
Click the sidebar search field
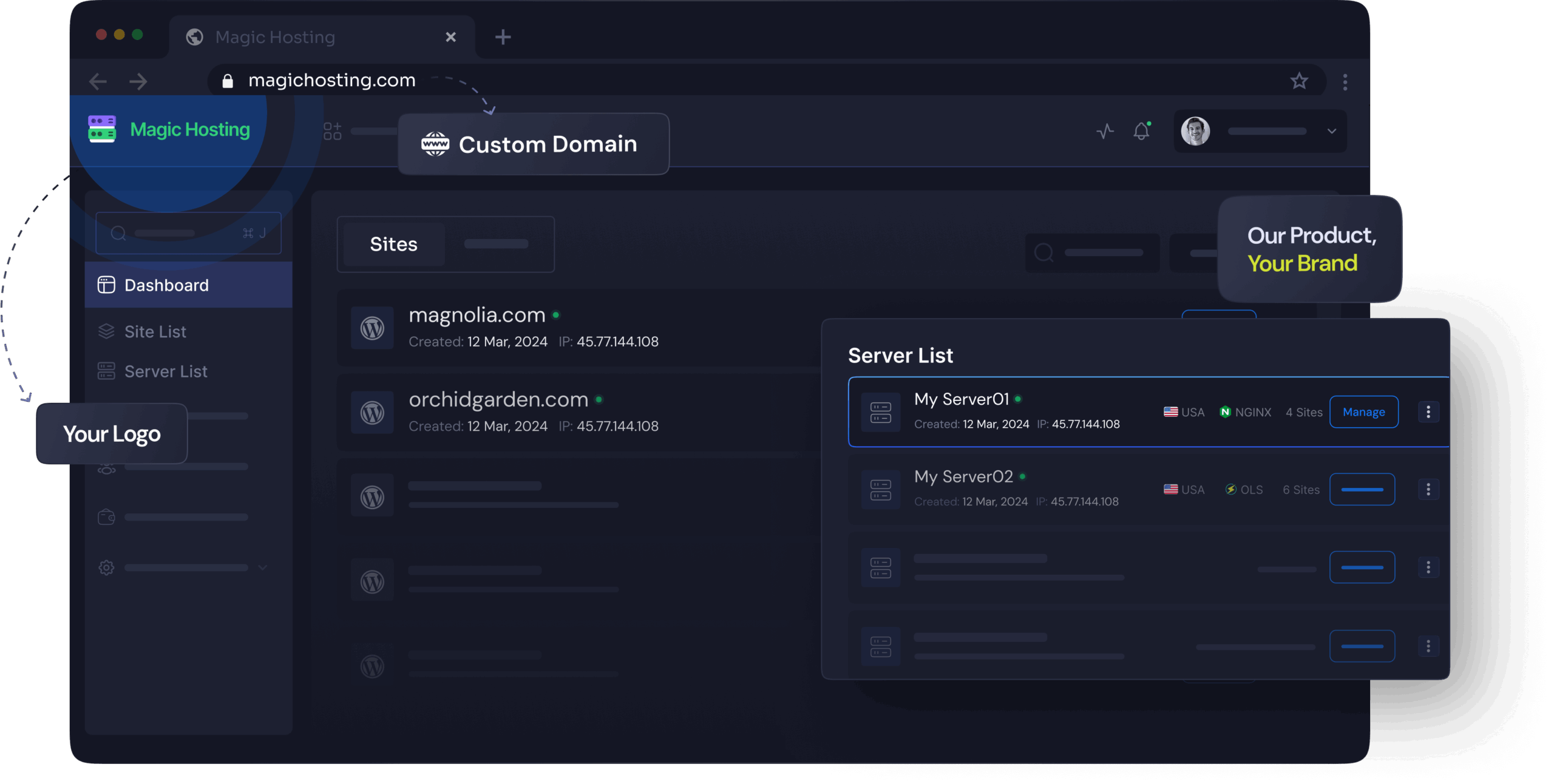[188, 233]
